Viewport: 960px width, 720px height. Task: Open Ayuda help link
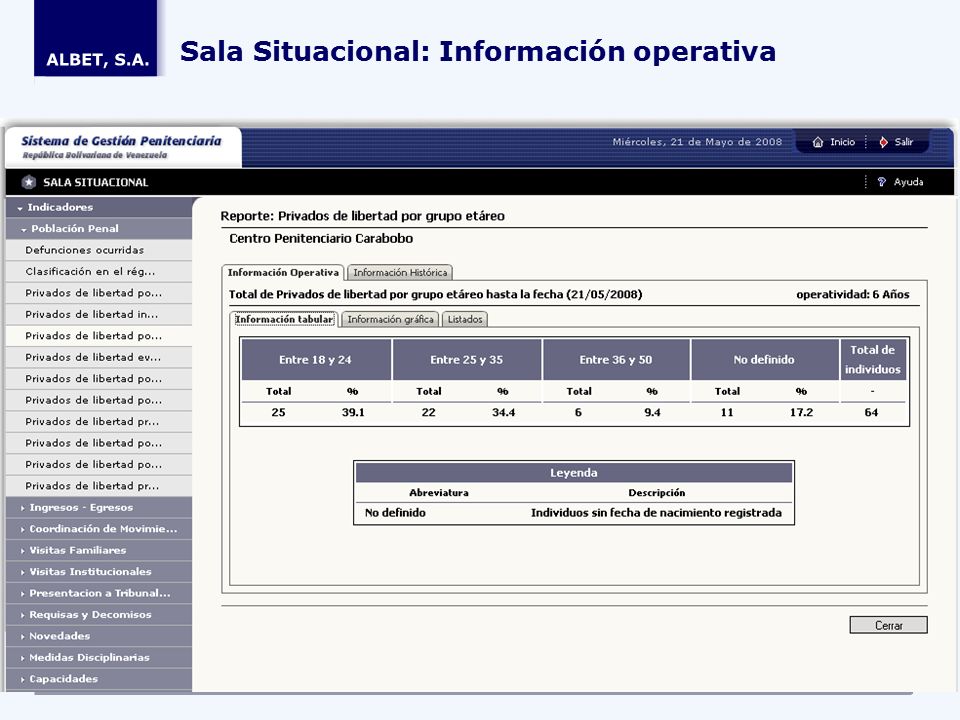[x=908, y=182]
